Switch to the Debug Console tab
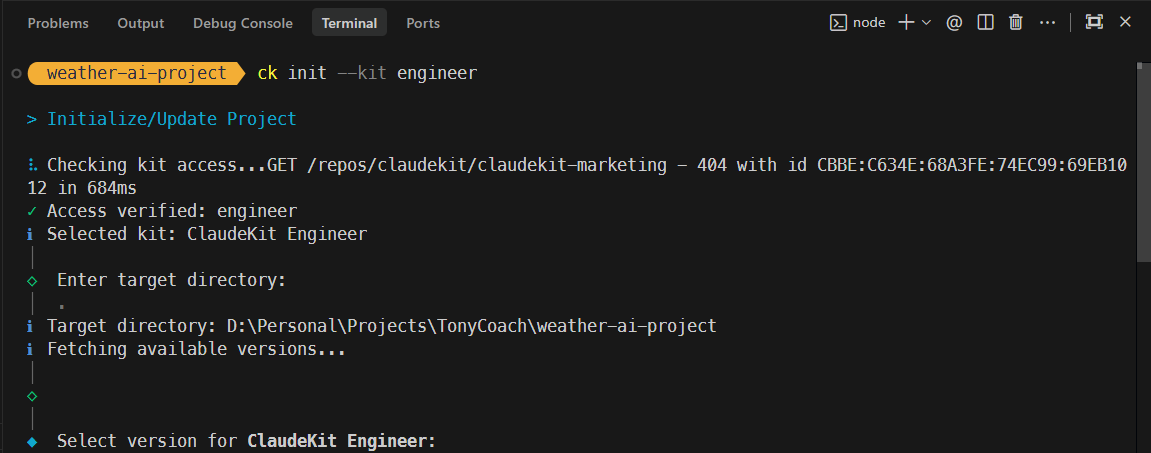This screenshot has width=1151, height=453. tap(243, 23)
